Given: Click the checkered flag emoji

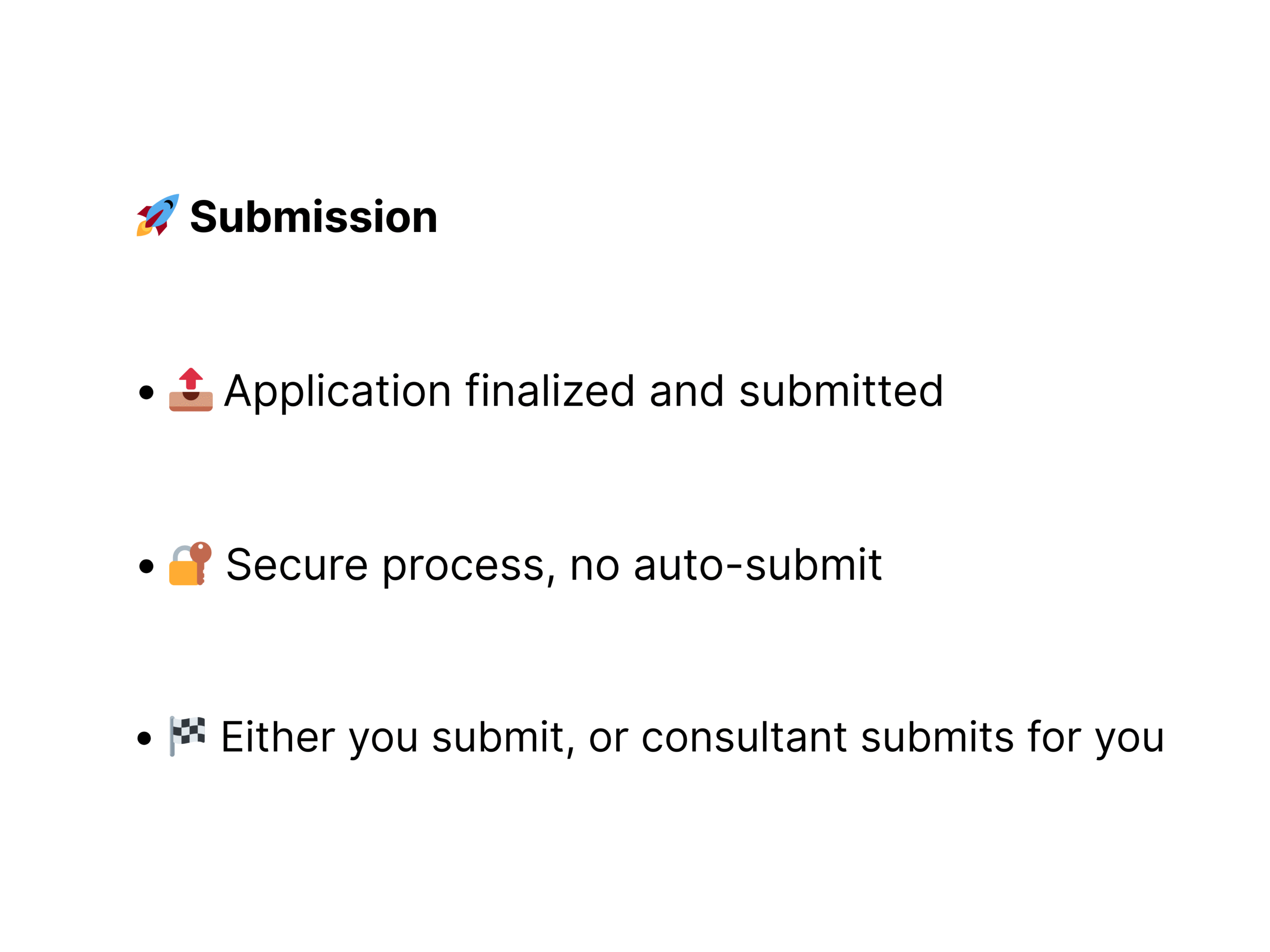Looking at the screenshot, I should (187, 736).
